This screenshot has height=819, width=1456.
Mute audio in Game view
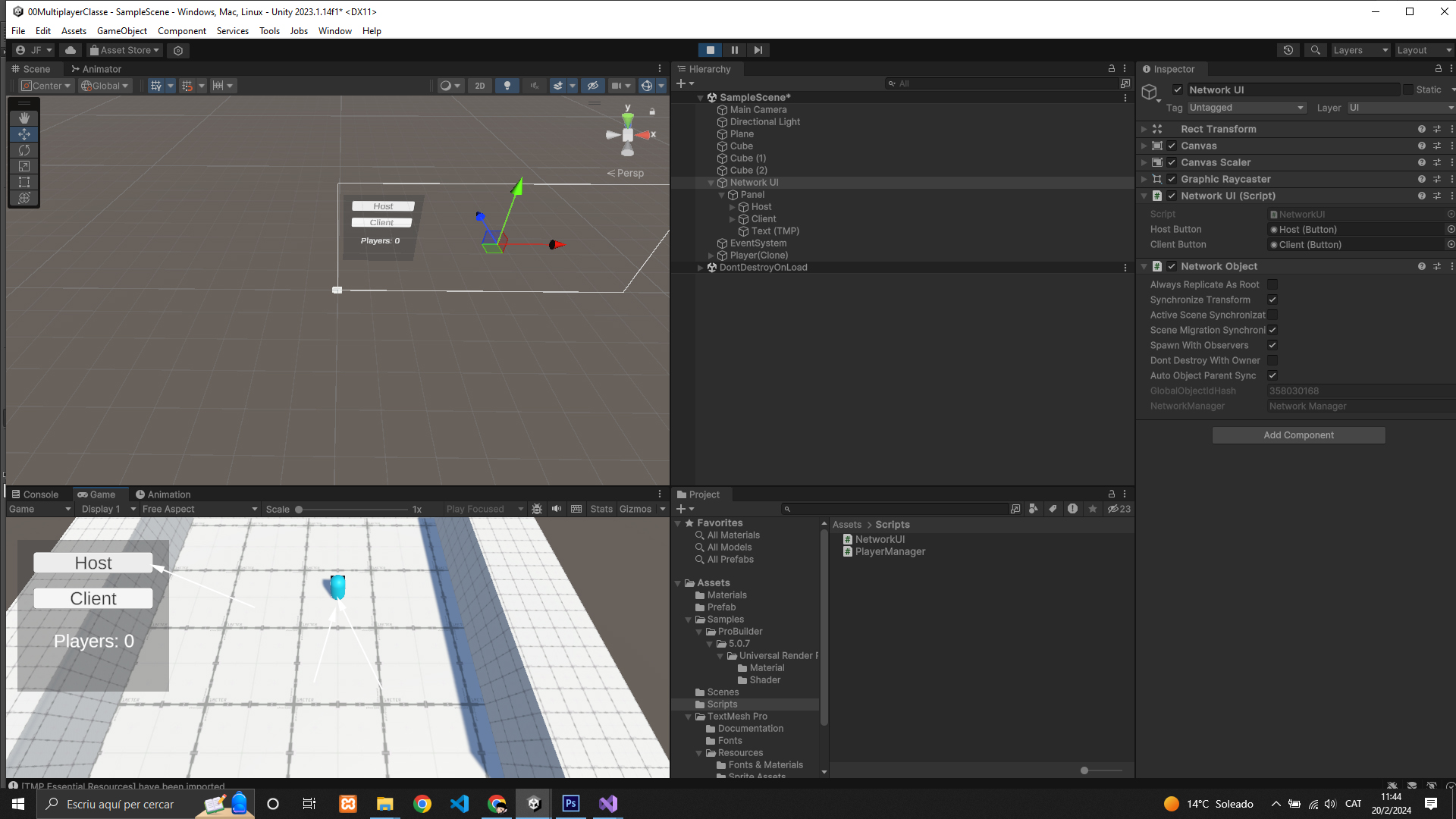point(557,509)
